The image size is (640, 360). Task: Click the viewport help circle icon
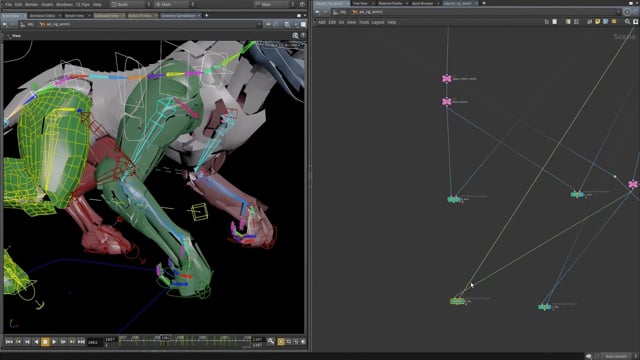pyautogui.click(x=303, y=36)
